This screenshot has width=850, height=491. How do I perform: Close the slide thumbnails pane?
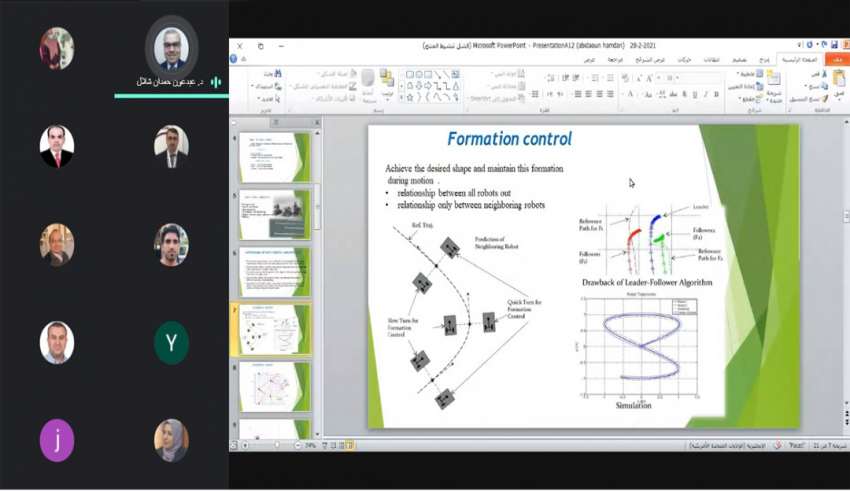[x=317, y=123]
